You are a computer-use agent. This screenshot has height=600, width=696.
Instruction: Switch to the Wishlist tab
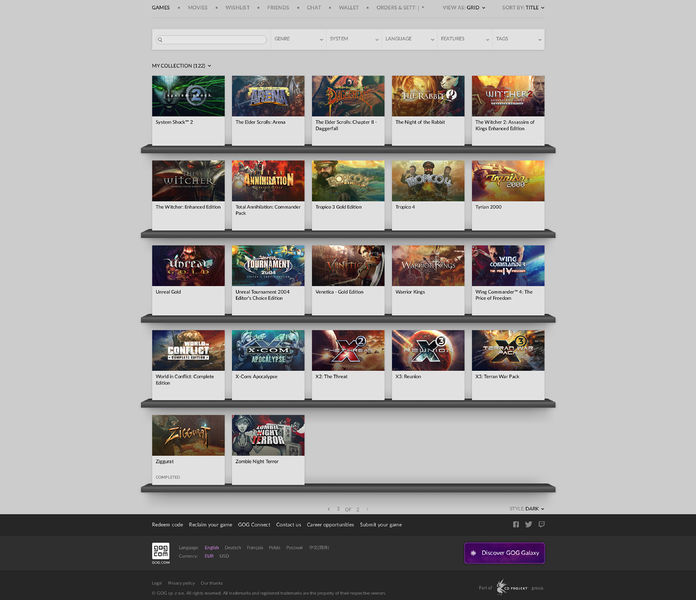[x=237, y=8]
